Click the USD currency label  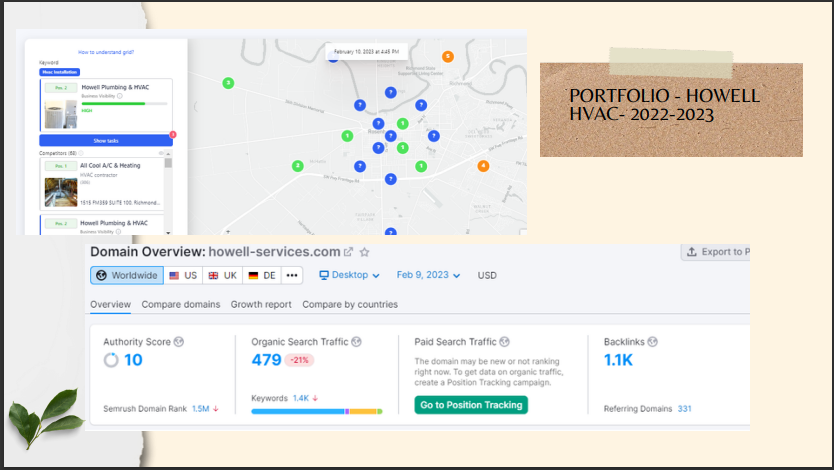[487, 275]
